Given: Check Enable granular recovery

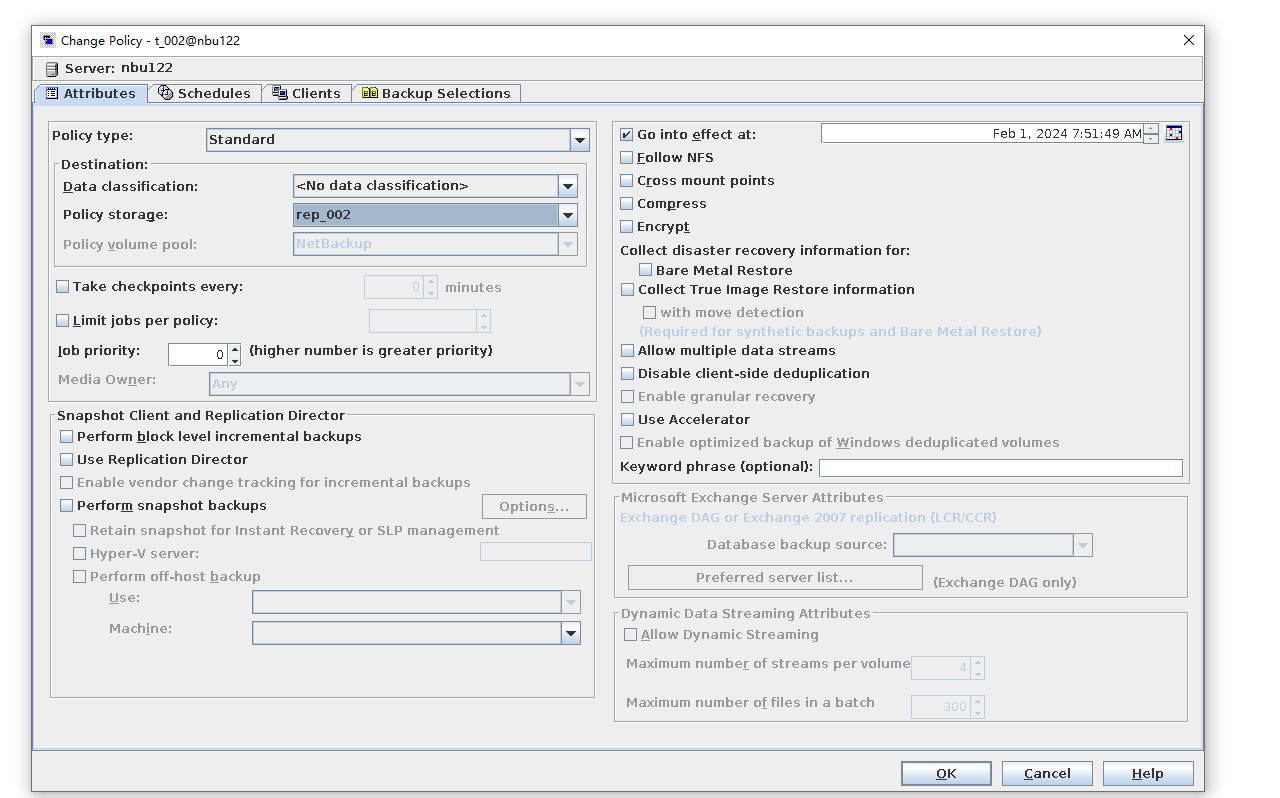Looking at the screenshot, I should click(x=627, y=396).
